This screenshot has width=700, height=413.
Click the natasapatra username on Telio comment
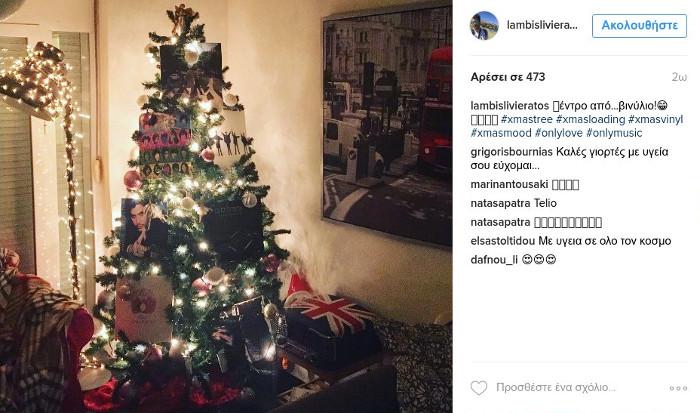coord(500,203)
